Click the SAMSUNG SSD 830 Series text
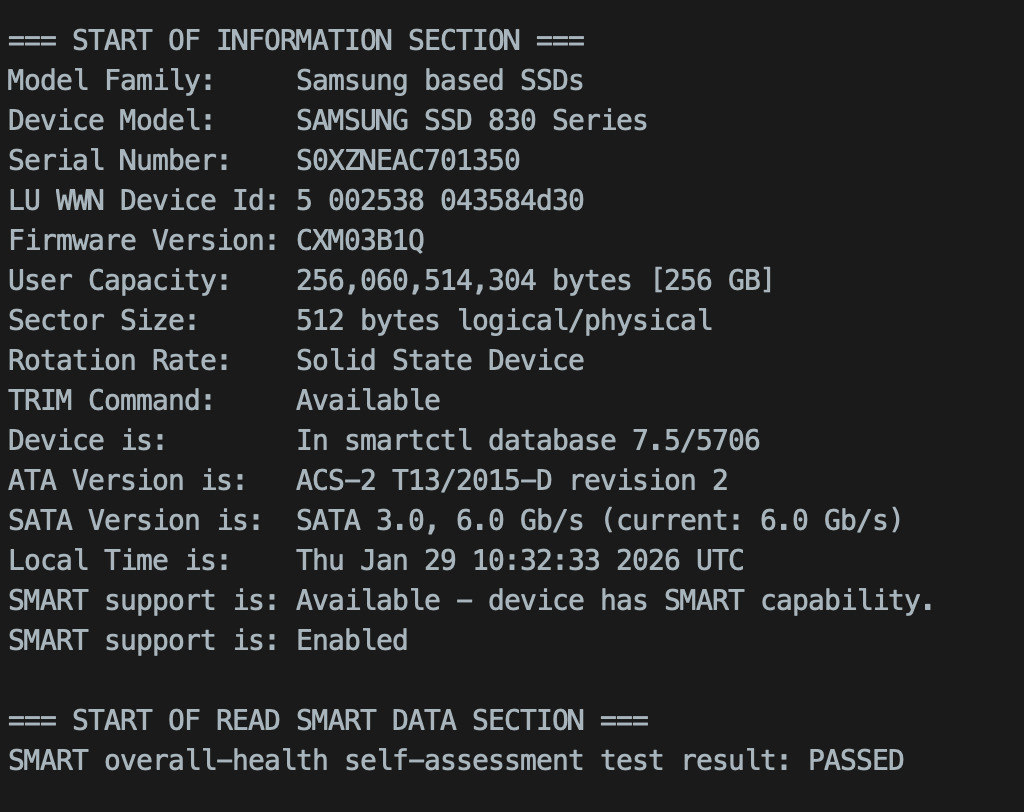 tap(471, 120)
